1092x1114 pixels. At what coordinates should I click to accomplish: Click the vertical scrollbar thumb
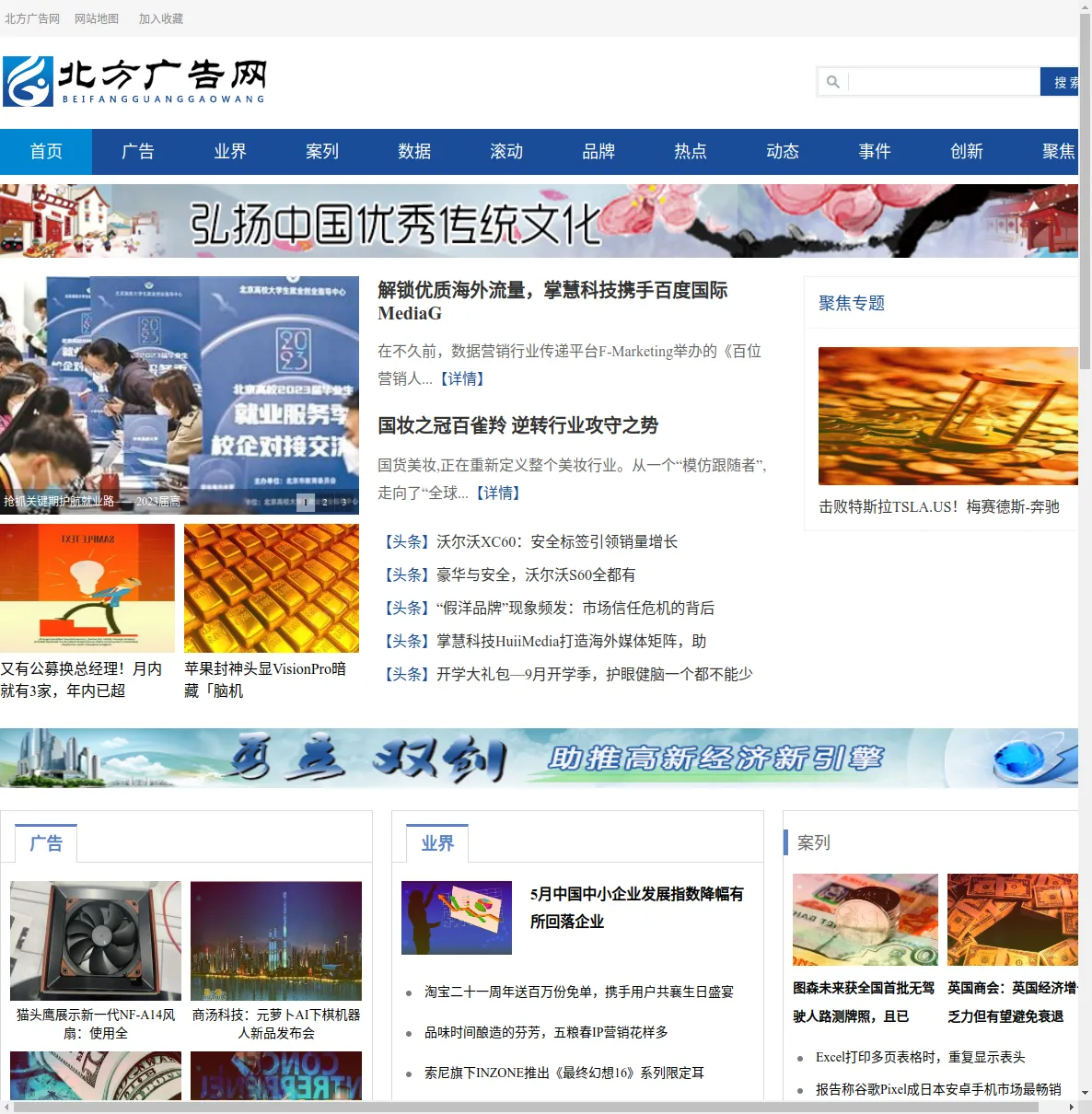pyautogui.click(x=1085, y=193)
